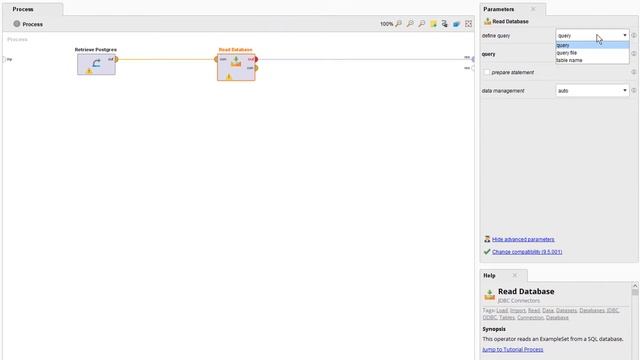Click Read Database con input port
The height and width of the screenshot is (360, 640).
point(216,59)
